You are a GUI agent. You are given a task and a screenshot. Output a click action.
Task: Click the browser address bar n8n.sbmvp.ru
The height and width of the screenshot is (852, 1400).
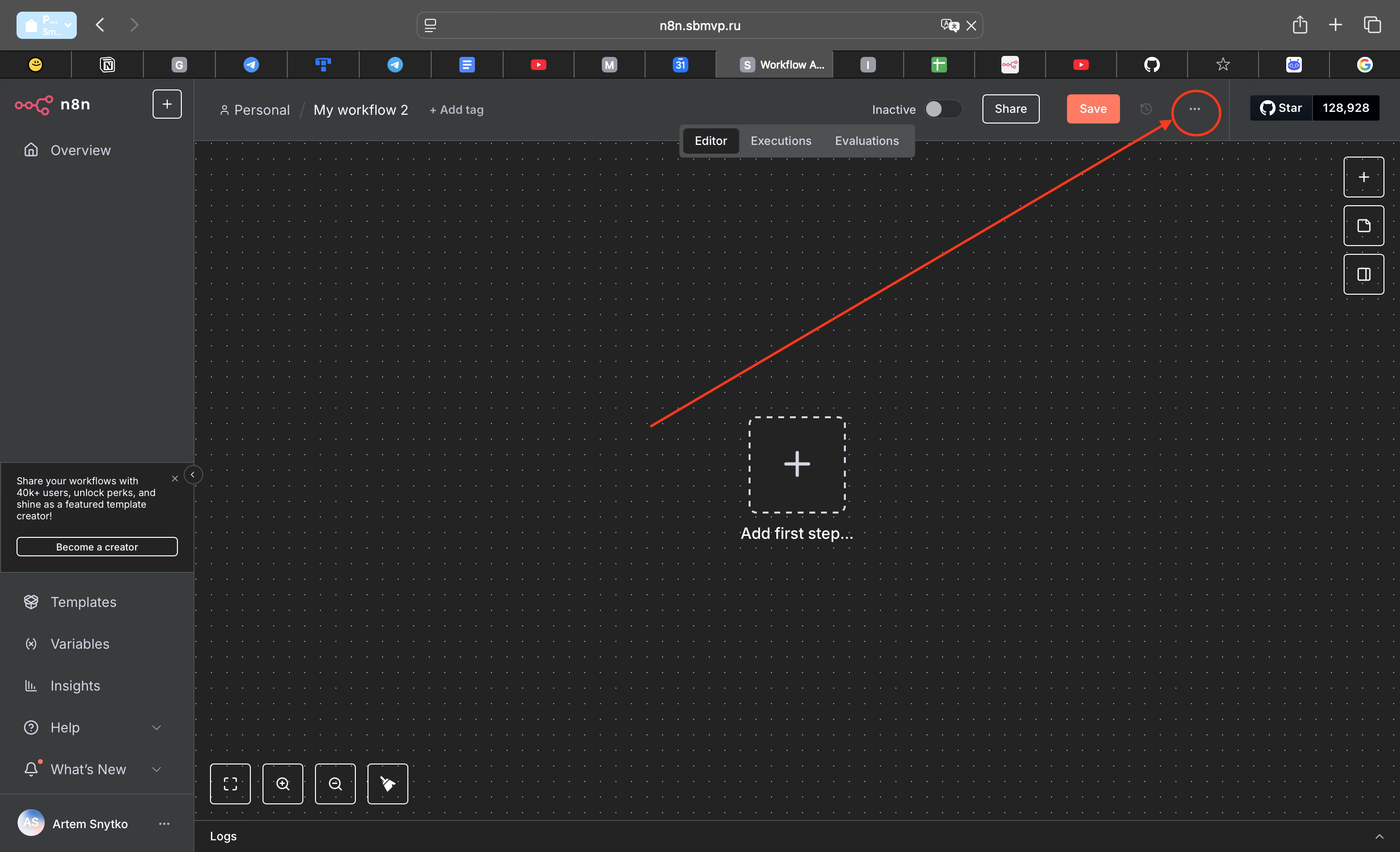pos(700,26)
